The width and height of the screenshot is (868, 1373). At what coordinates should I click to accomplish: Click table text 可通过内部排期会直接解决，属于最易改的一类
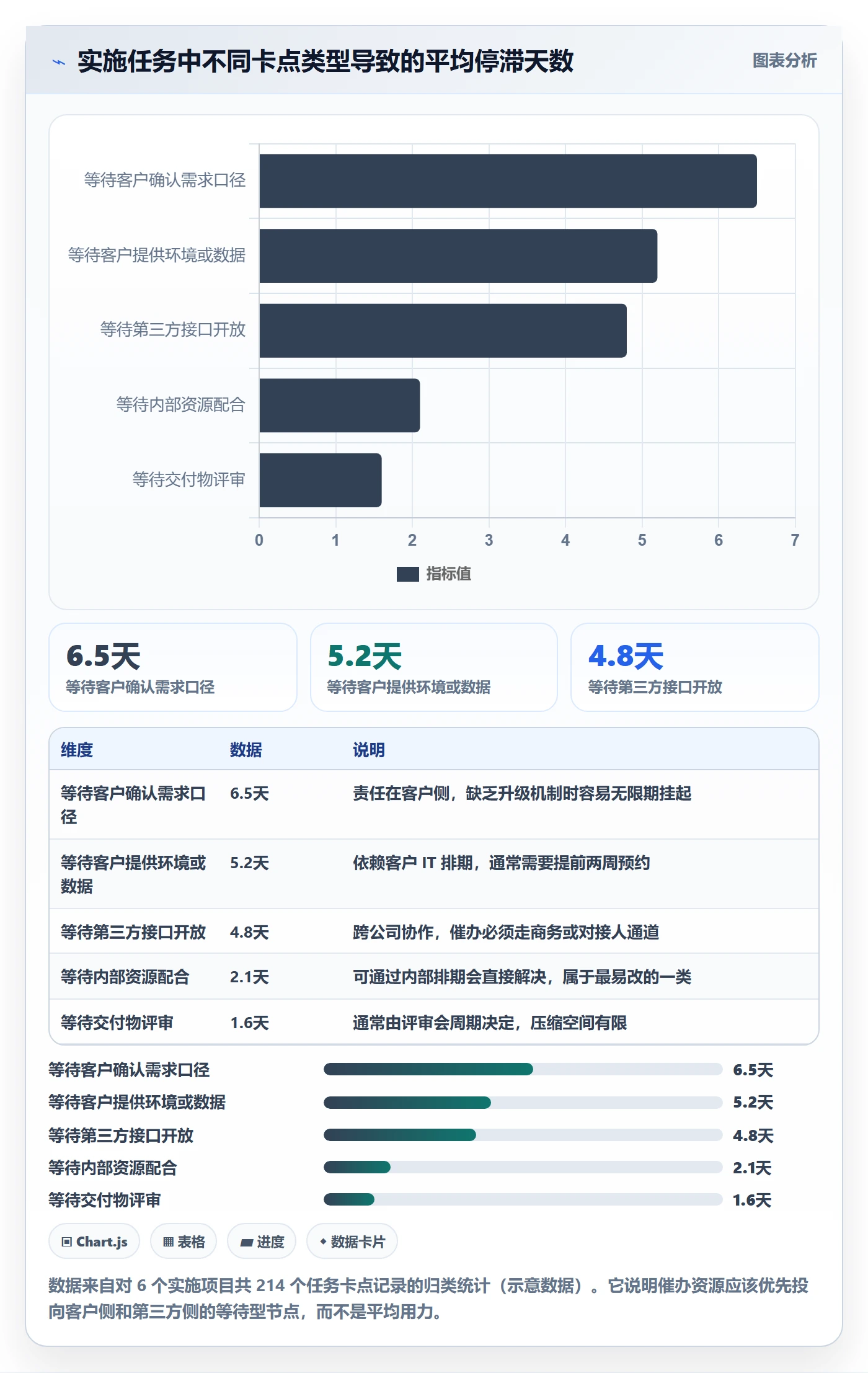522,977
